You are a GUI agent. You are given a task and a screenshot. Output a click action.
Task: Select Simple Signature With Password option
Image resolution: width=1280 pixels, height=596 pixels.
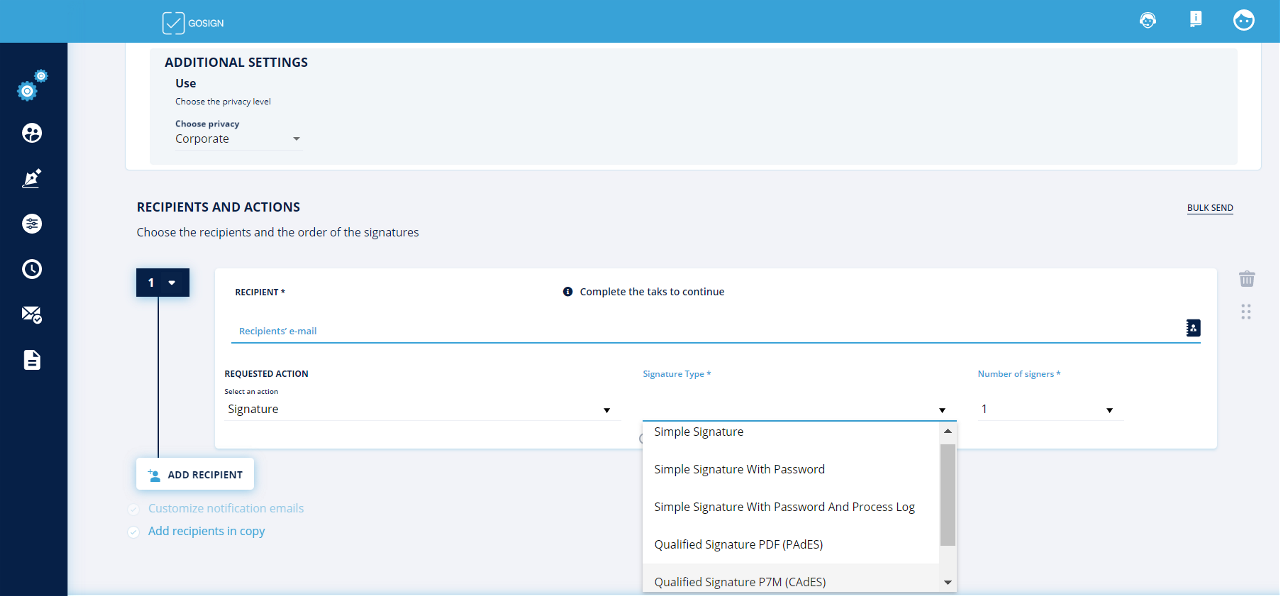(x=739, y=470)
